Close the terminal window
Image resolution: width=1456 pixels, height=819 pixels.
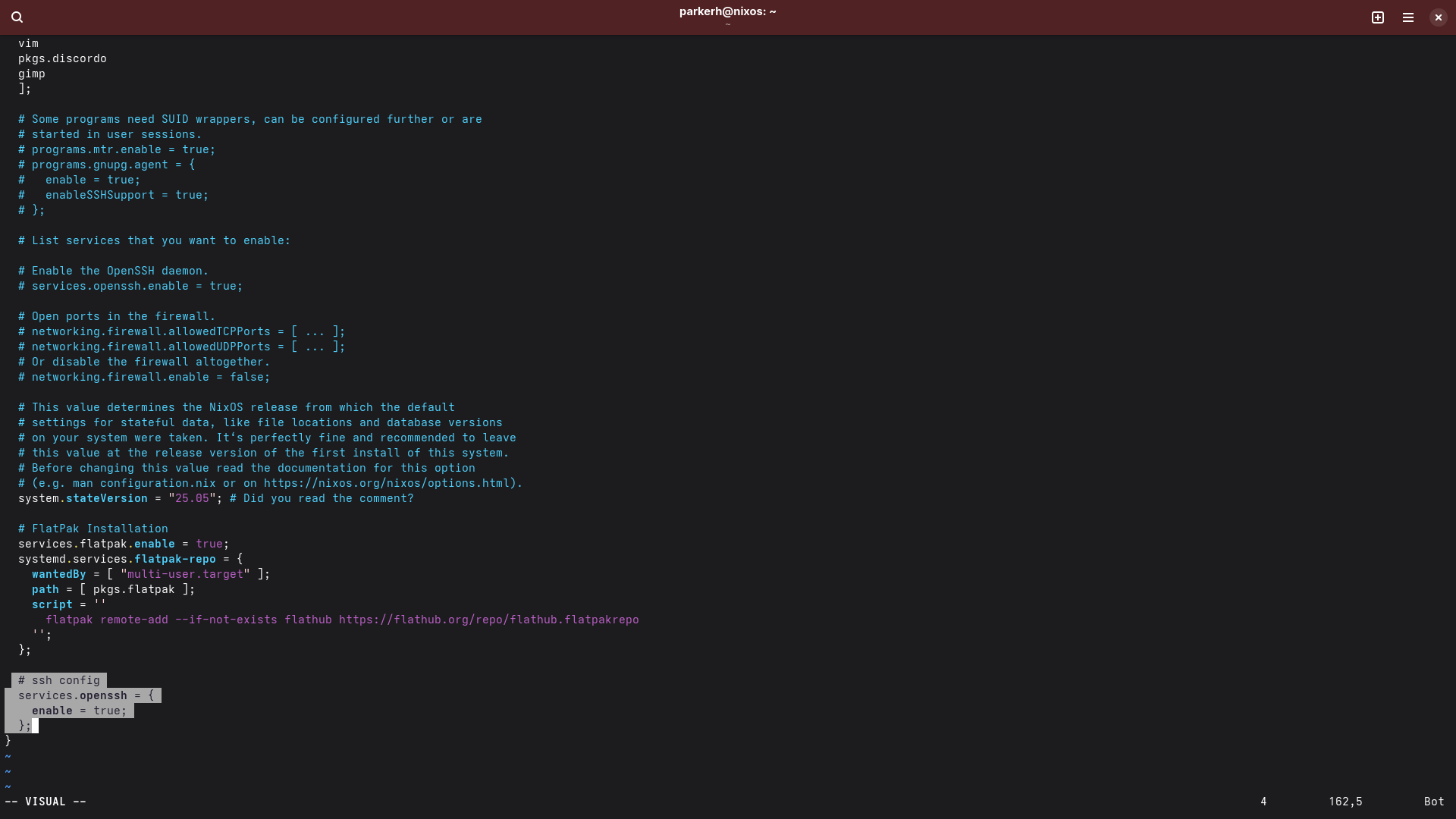click(1439, 17)
